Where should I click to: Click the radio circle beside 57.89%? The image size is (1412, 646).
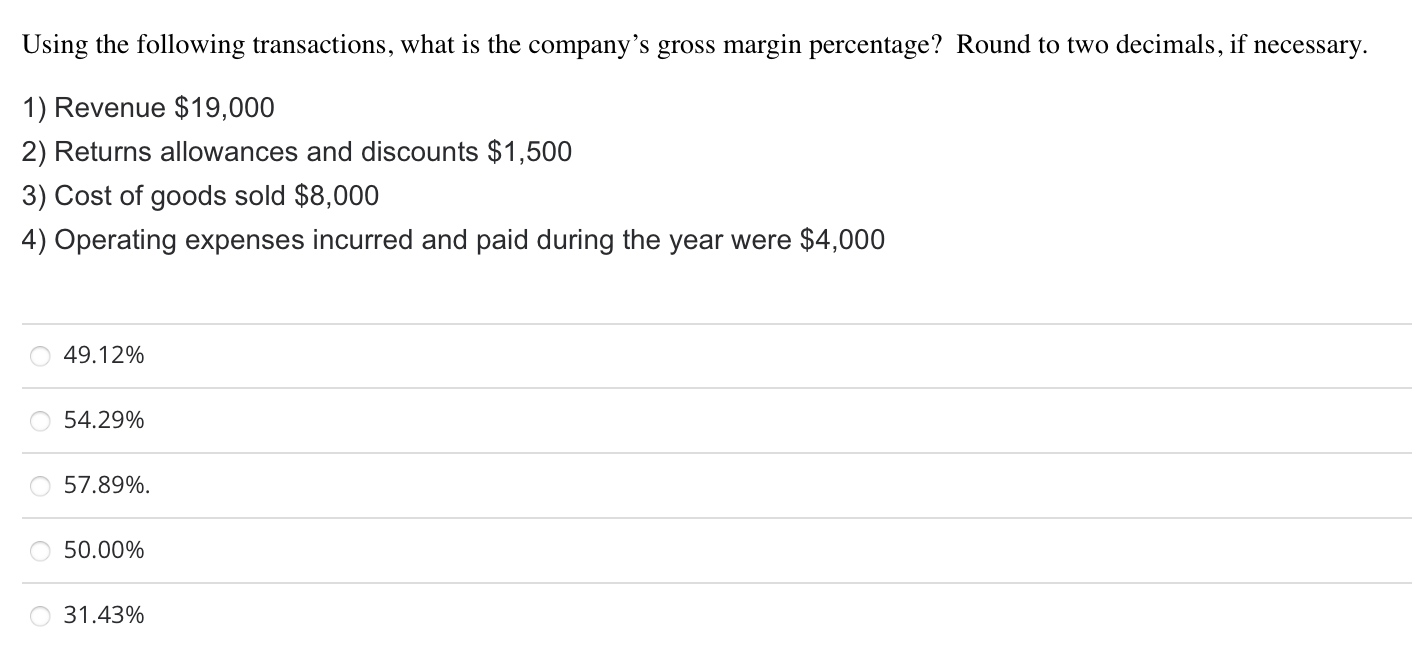pos(39,485)
